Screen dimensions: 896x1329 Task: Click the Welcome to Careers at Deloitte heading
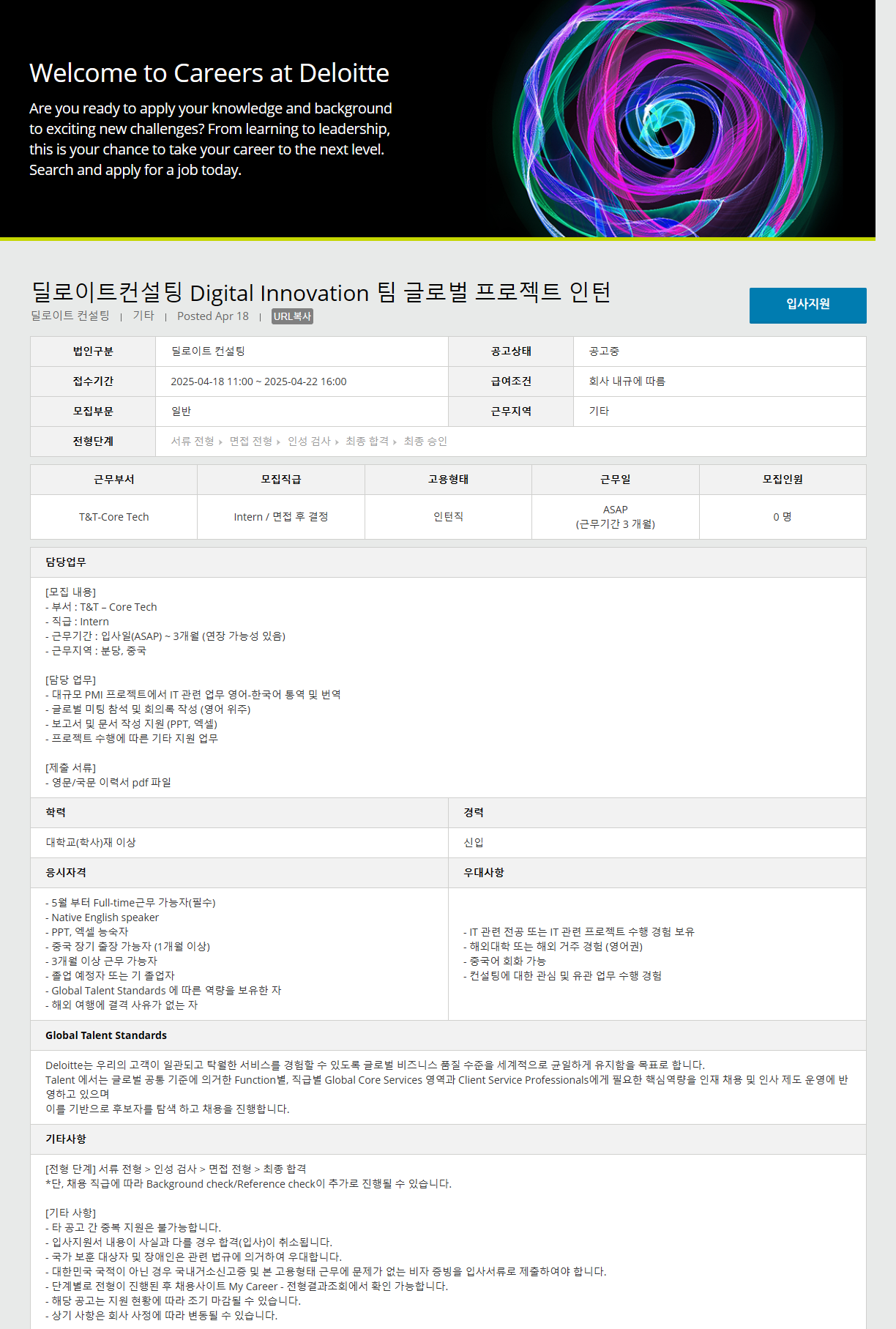click(x=209, y=73)
